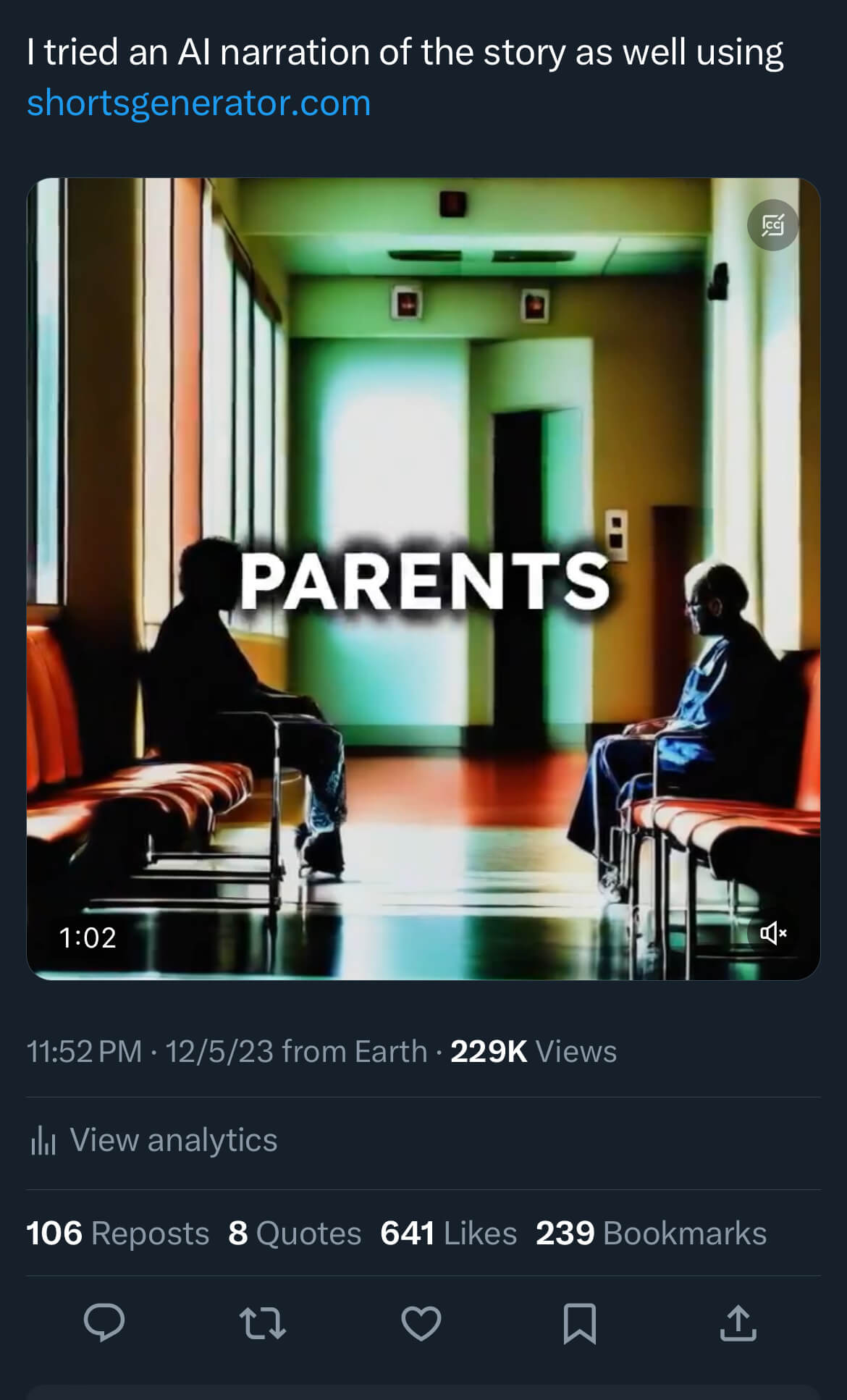Open the shortsgenerator.com link

199,103
